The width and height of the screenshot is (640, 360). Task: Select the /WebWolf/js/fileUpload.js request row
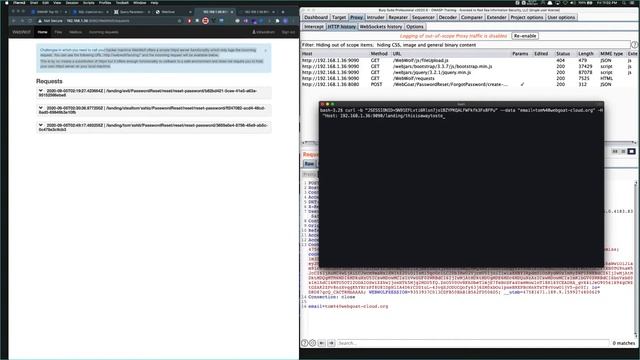[x=469, y=60]
